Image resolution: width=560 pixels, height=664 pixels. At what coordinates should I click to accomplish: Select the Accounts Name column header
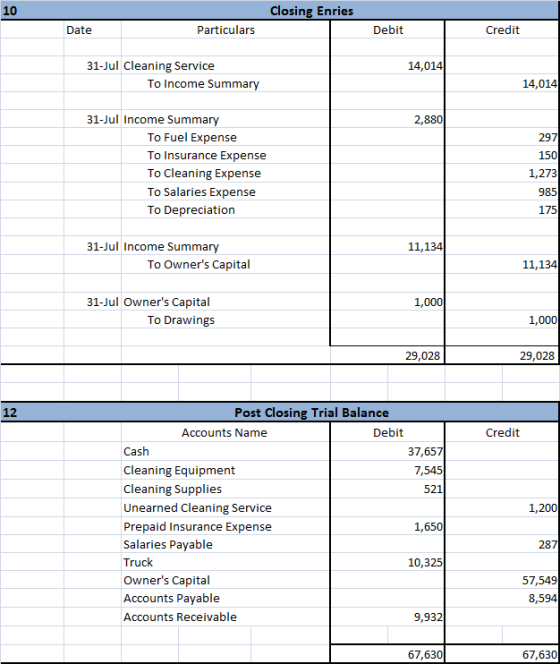point(225,433)
